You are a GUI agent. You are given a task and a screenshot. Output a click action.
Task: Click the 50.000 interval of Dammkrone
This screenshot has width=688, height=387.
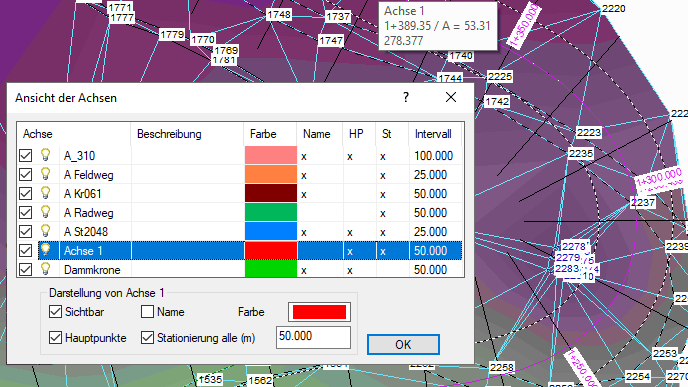click(x=430, y=269)
